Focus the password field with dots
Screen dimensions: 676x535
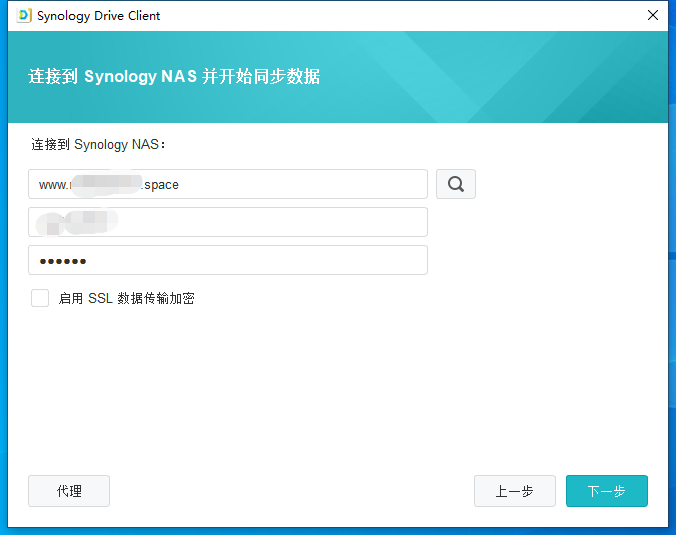point(228,260)
